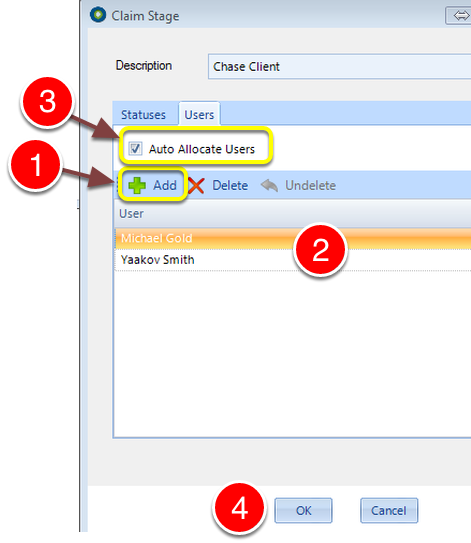This screenshot has height=543, width=471.
Task: Dismiss the dialog with Cancel
Action: pos(389,510)
